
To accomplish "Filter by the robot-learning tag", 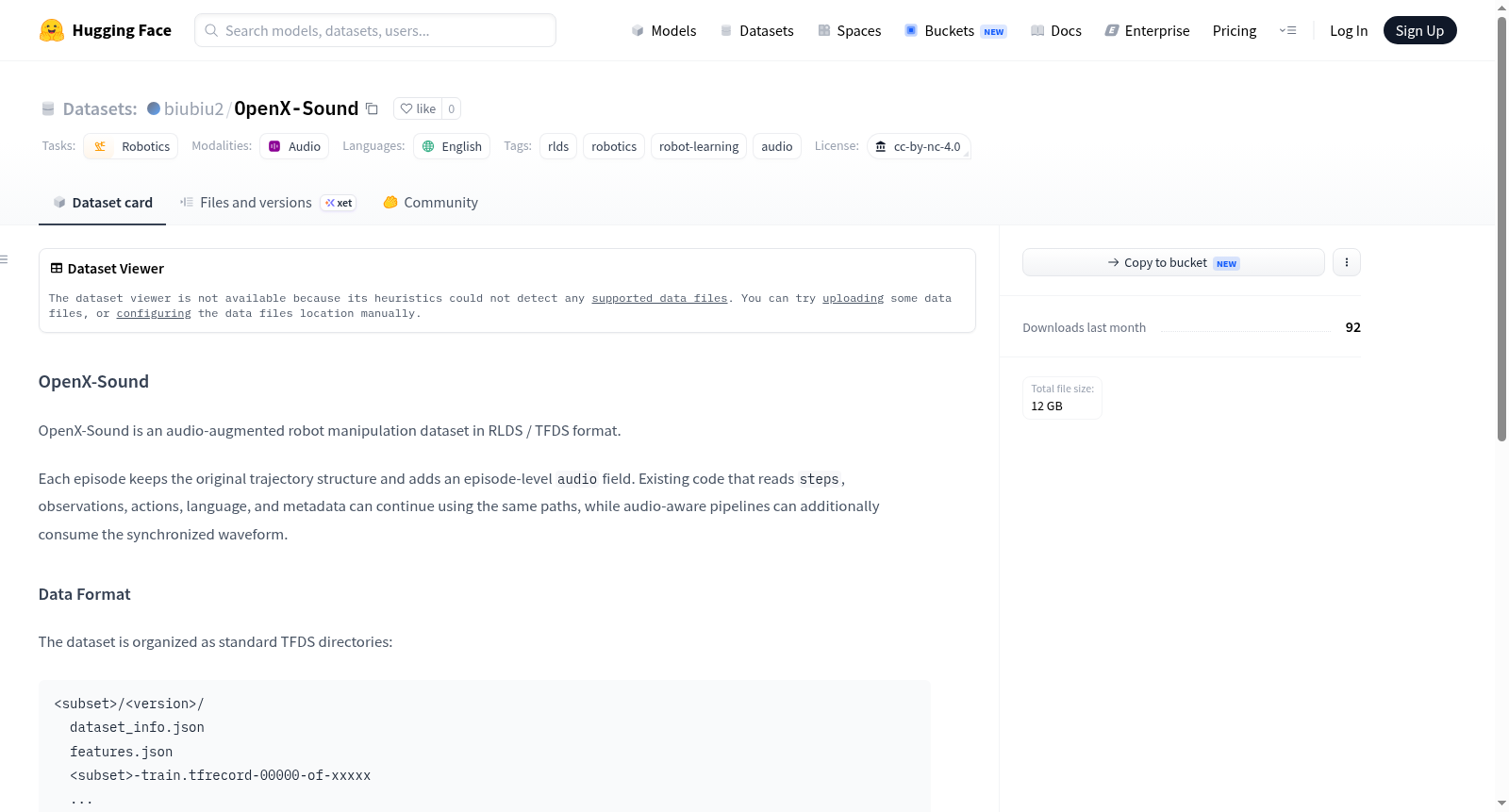I will pyautogui.click(x=699, y=146).
